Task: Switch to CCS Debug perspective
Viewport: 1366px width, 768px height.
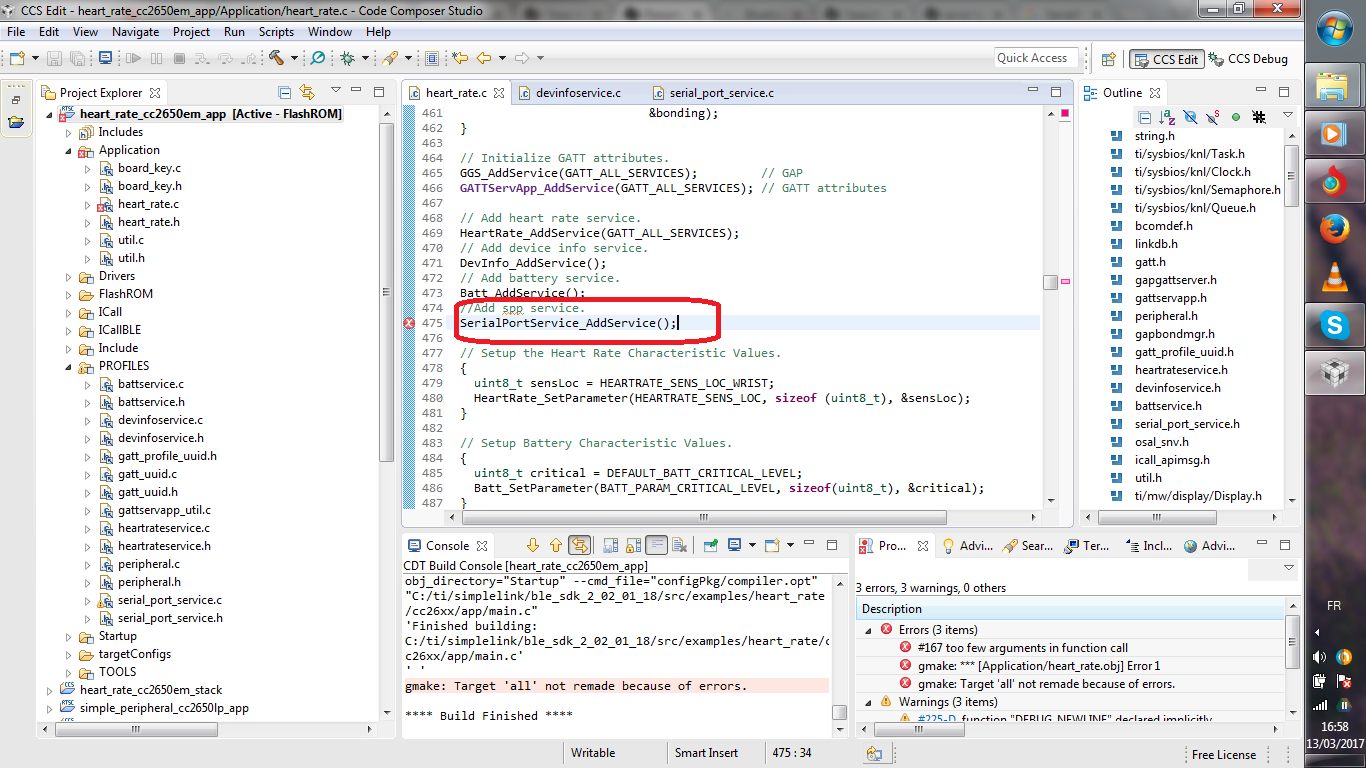Action: [x=1248, y=59]
